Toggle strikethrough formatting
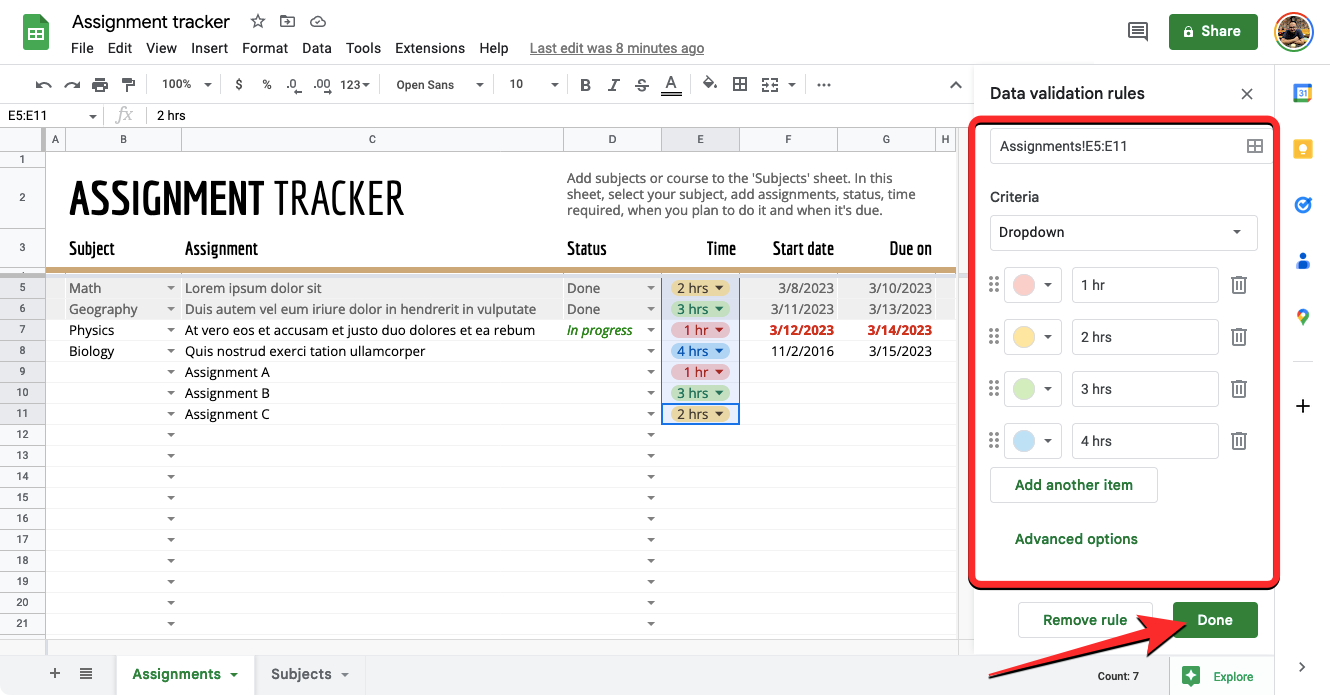This screenshot has width=1330, height=695. [642, 85]
